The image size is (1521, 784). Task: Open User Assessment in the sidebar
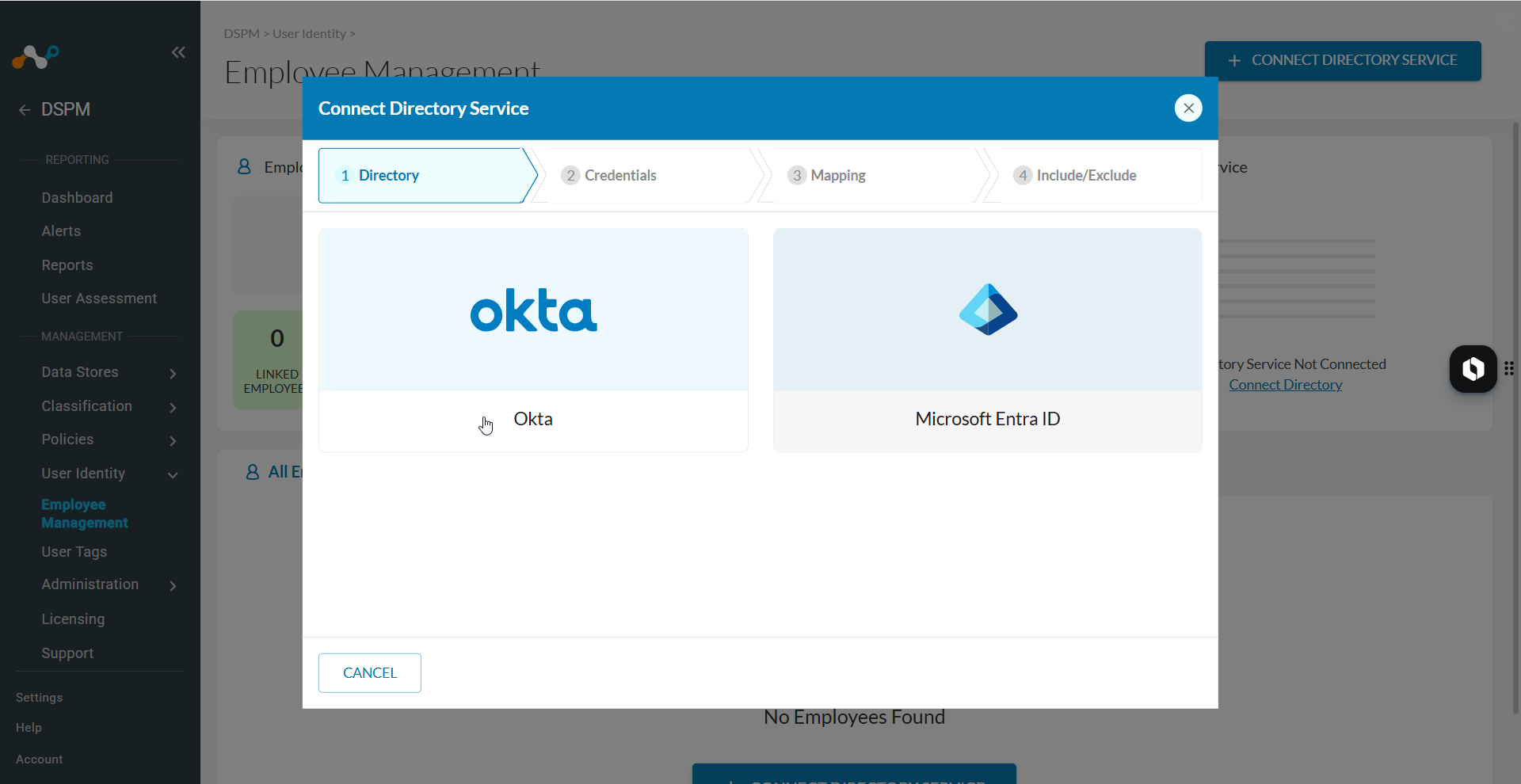[x=99, y=299]
